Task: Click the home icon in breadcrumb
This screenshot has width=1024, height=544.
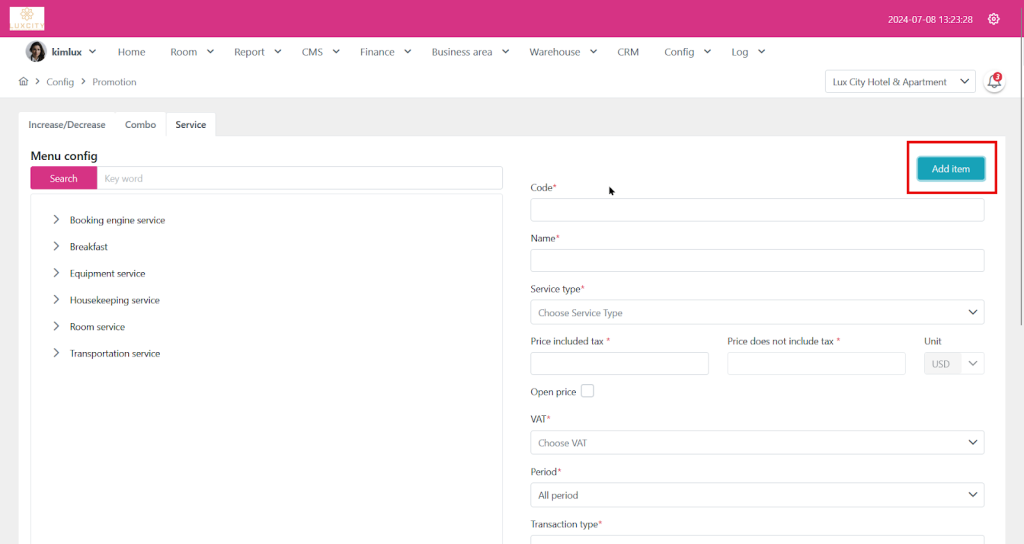Action: (24, 82)
